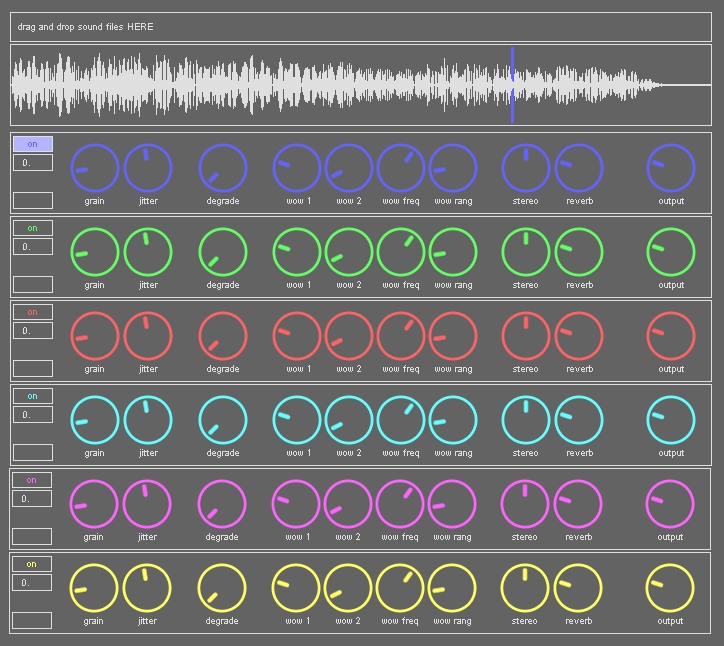Click the blue degrade knob

pos(223,168)
